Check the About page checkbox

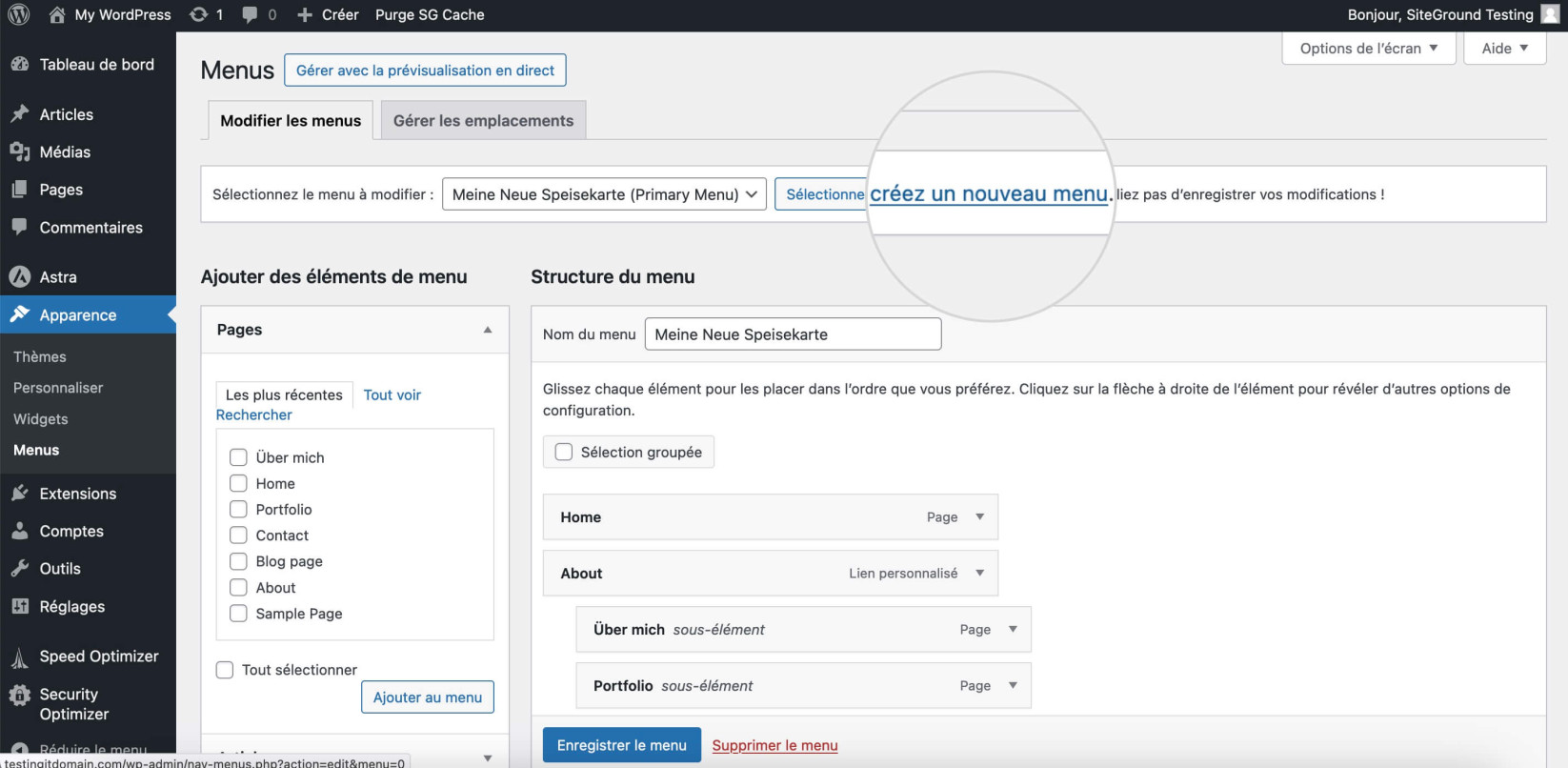point(238,587)
